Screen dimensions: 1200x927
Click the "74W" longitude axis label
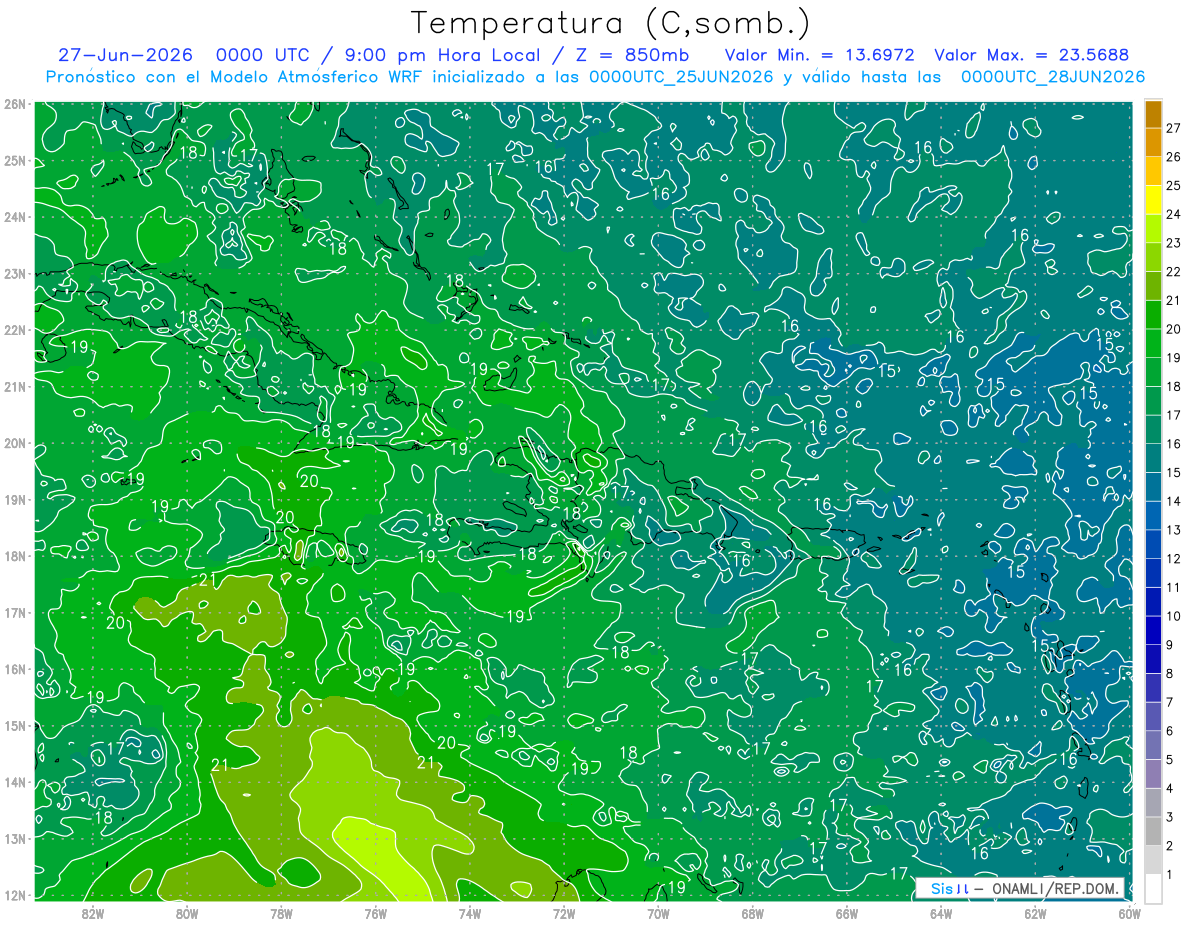click(469, 913)
